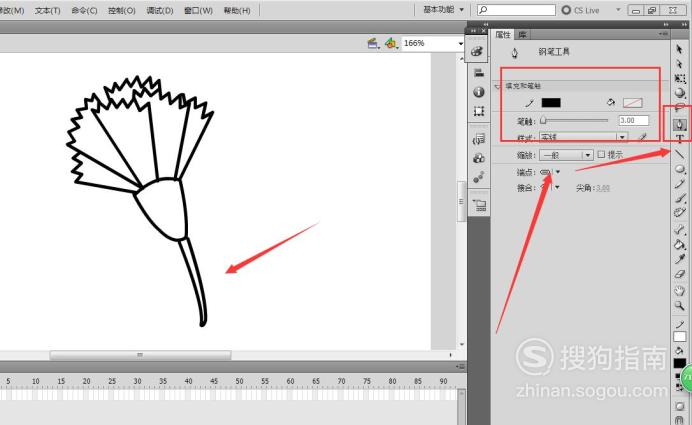
Task: Open the Project panel icon
Action: (x=479, y=205)
